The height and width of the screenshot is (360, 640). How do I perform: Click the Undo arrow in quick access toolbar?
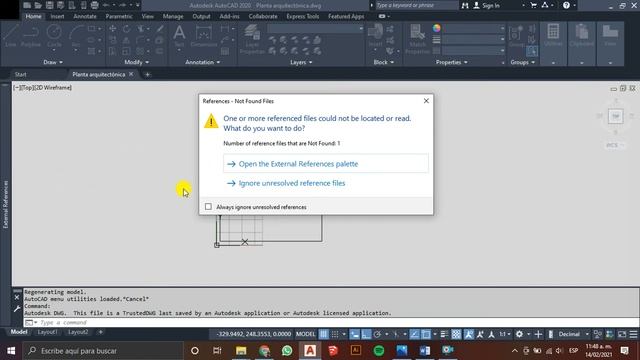click(106, 5)
